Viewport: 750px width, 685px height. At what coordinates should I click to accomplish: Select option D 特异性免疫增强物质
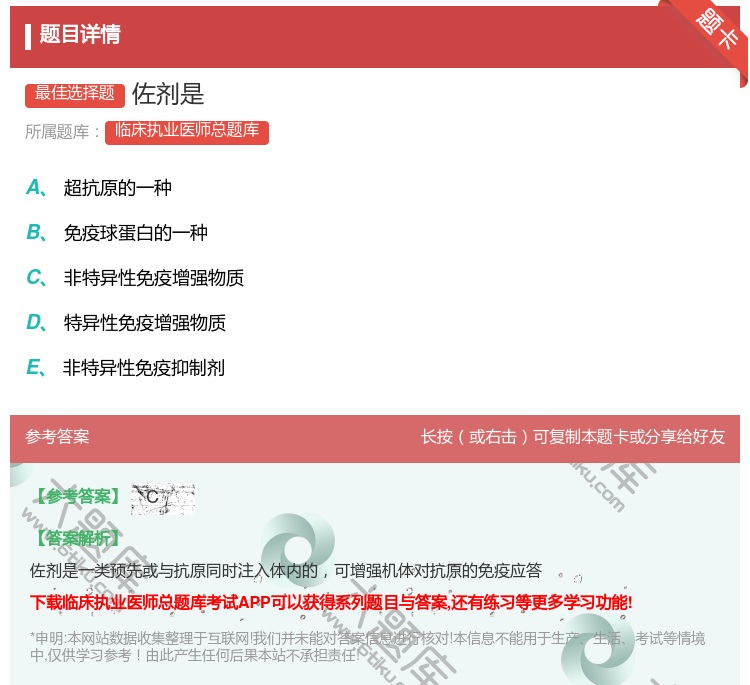126,322
